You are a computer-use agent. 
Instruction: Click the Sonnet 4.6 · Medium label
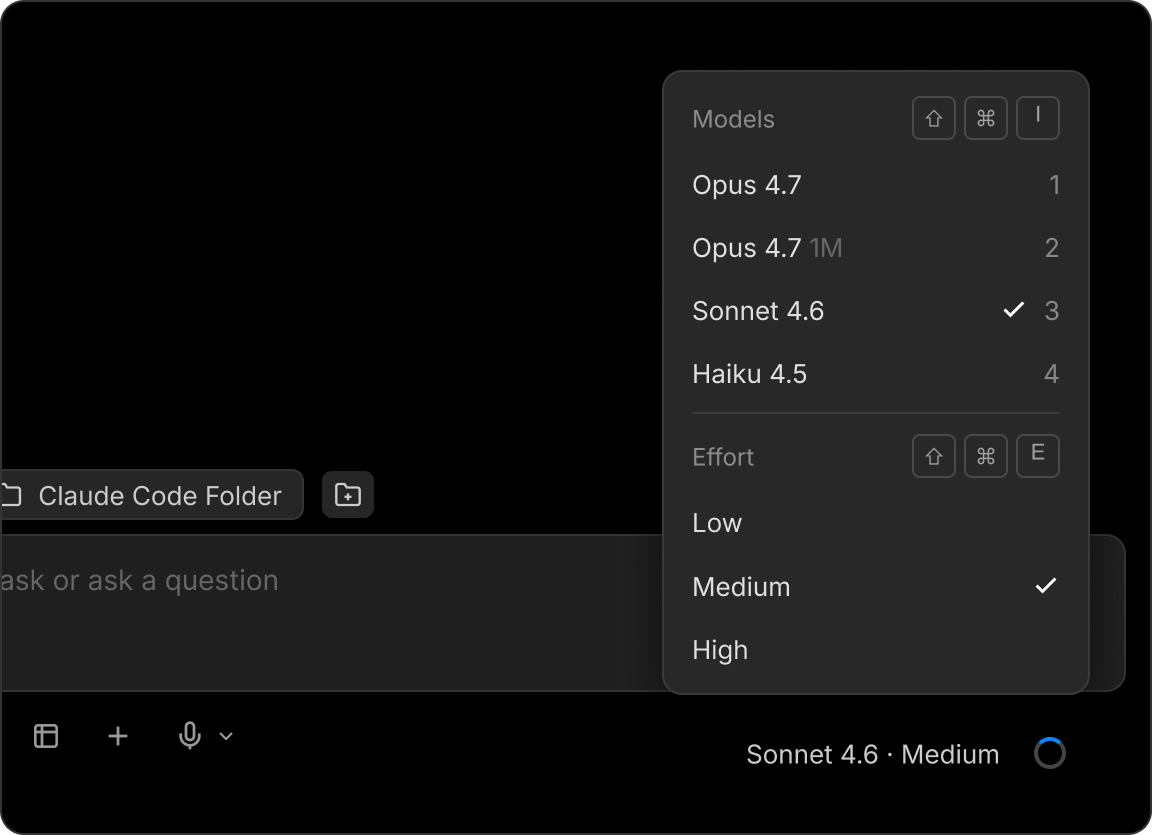(872, 754)
